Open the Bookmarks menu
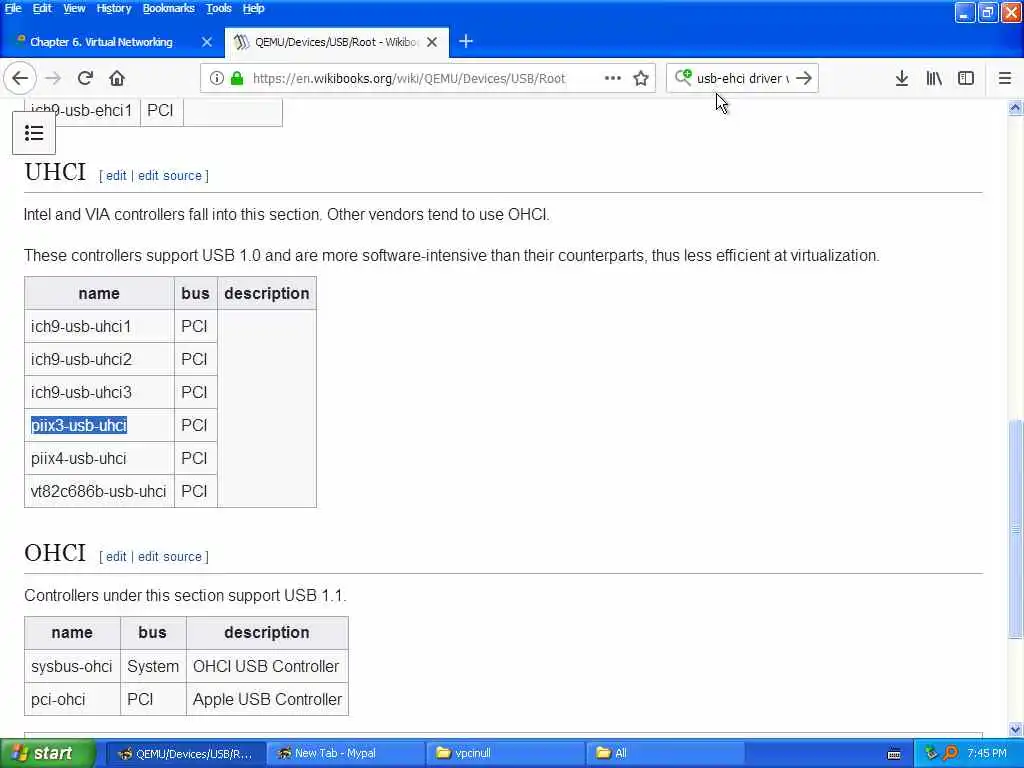 168,8
